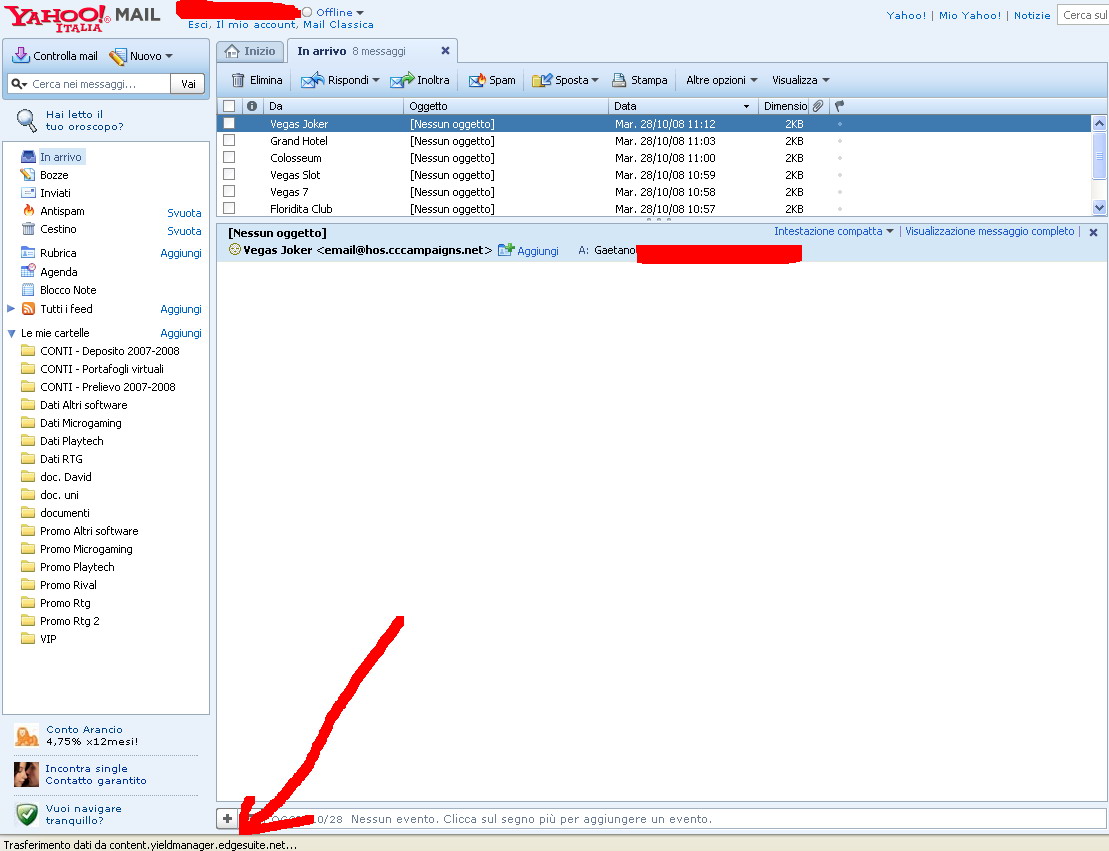Open the Visualizza dropdown menu
Viewport: 1109px width, 851px height.
click(x=801, y=80)
